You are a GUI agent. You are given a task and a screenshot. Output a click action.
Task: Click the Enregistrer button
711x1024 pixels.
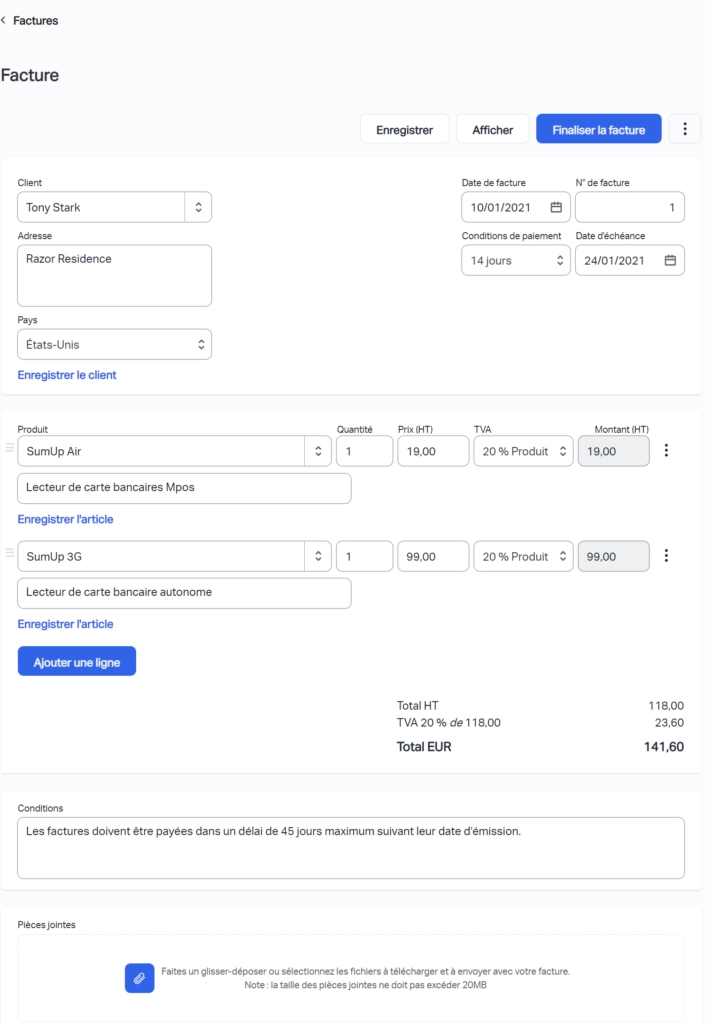click(x=405, y=129)
